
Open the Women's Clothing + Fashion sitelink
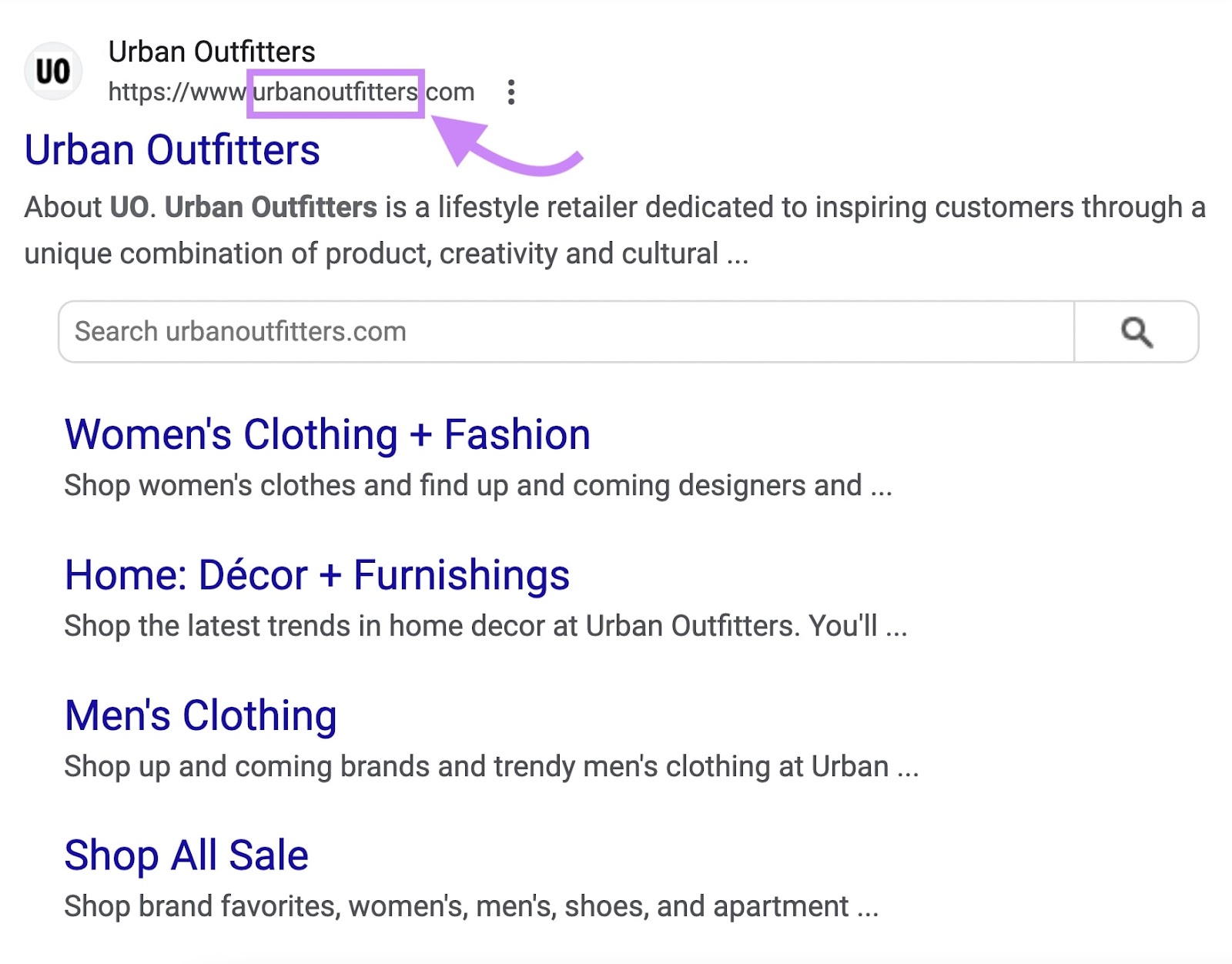pyautogui.click(x=326, y=433)
